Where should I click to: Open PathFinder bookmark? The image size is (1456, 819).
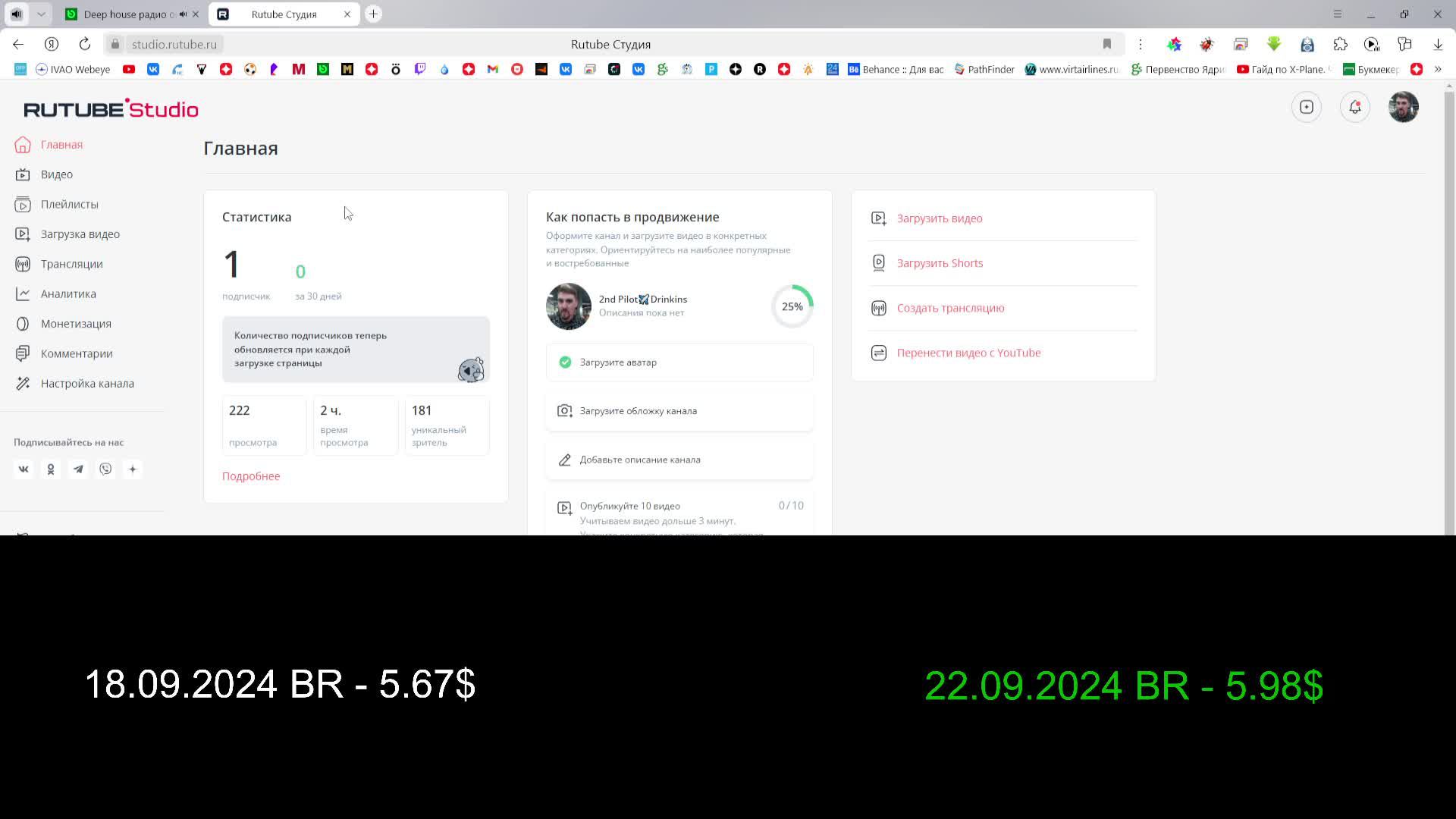tap(984, 69)
